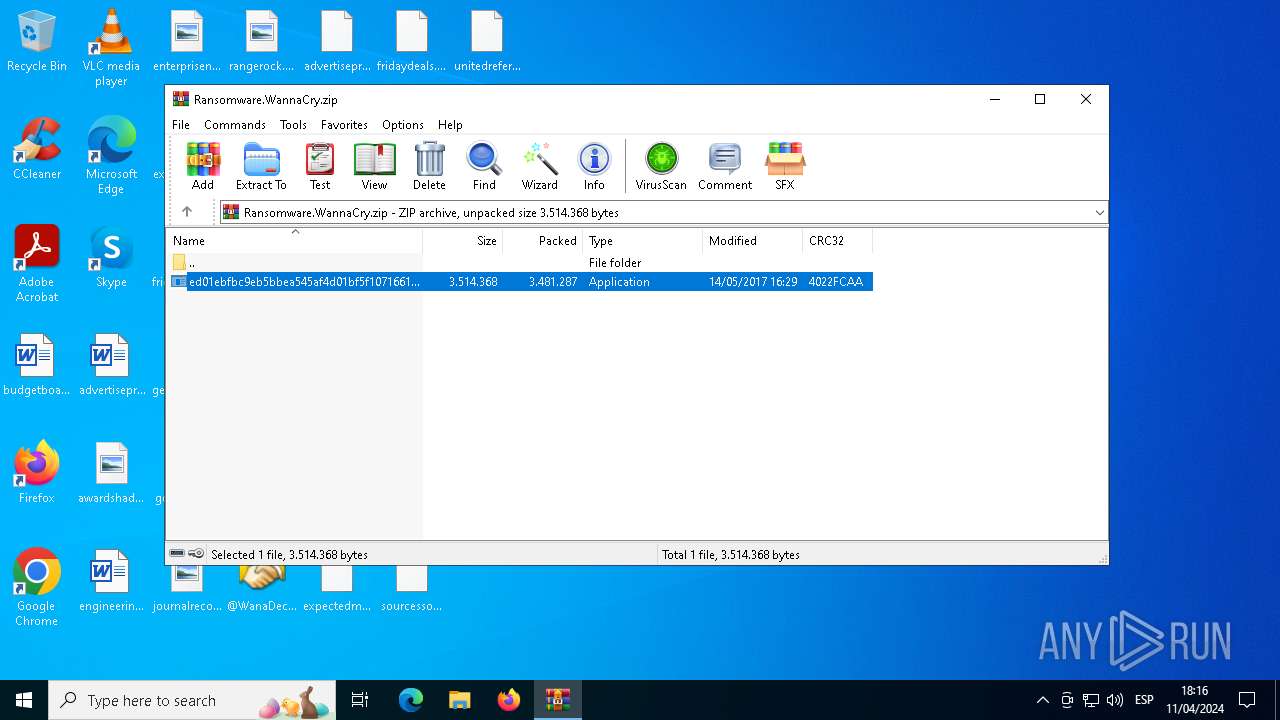Viewport: 1280px width, 720px height.
Task: Show archive Info
Action: (x=594, y=166)
